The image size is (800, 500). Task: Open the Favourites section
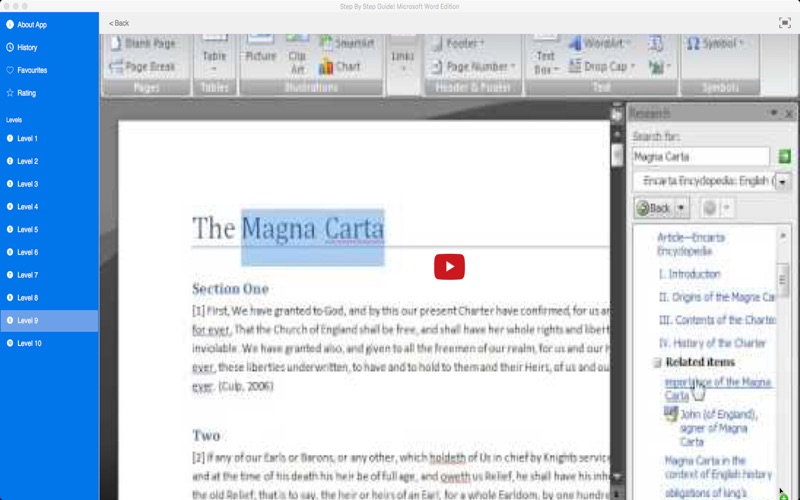27,70
